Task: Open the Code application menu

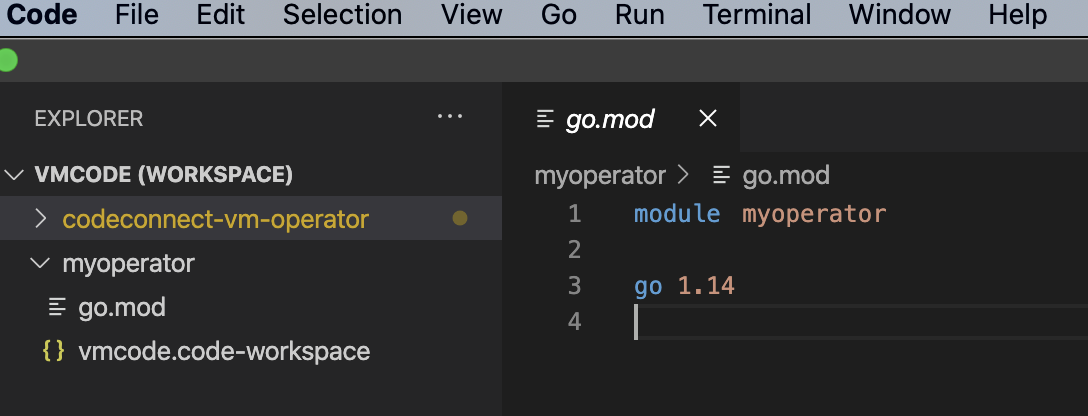Action: [42, 15]
